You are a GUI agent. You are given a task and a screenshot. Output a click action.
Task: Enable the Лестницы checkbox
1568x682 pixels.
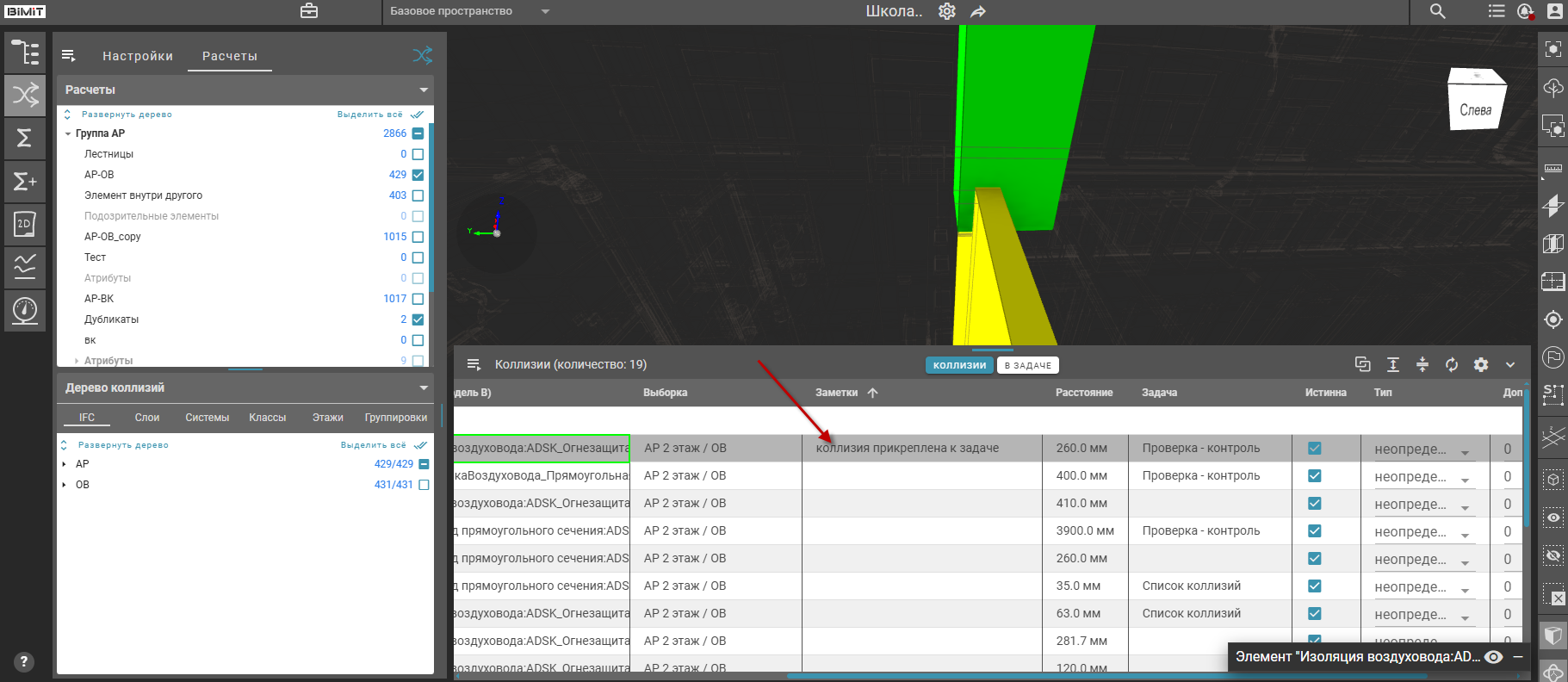(418, 154)
